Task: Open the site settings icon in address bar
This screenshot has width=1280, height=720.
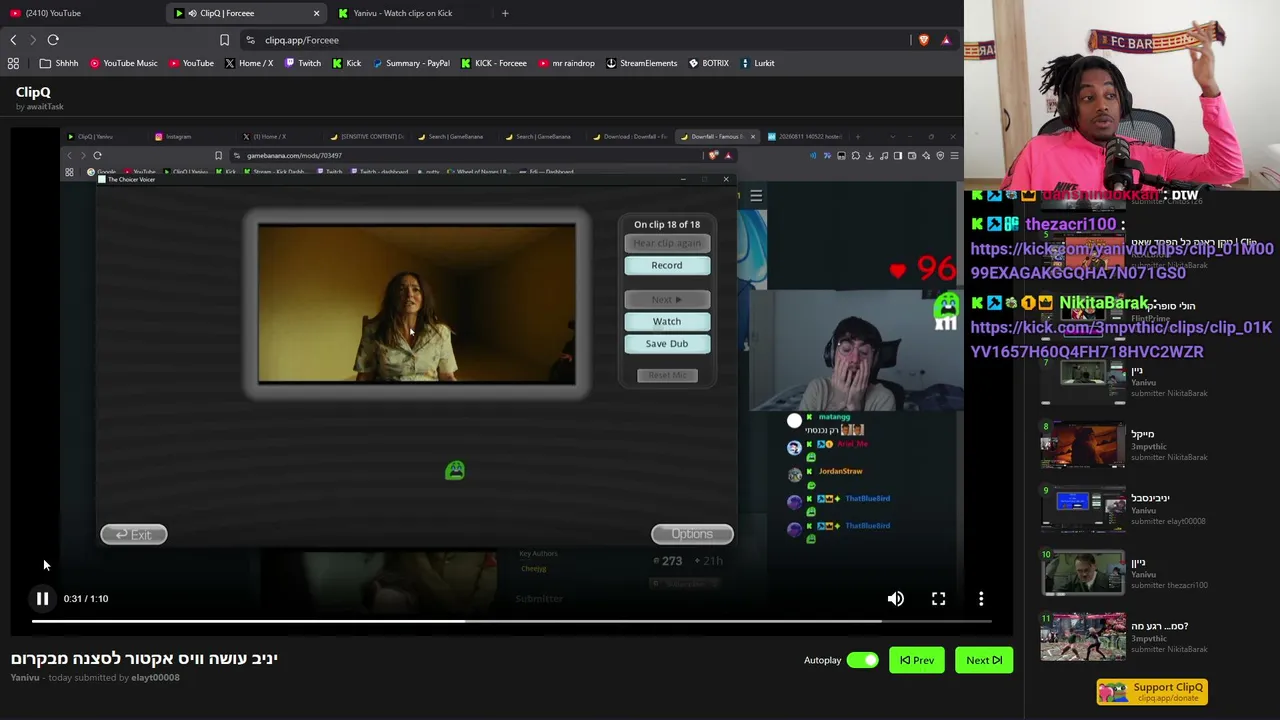Action: pyautogui.click(x=250, y=40)
